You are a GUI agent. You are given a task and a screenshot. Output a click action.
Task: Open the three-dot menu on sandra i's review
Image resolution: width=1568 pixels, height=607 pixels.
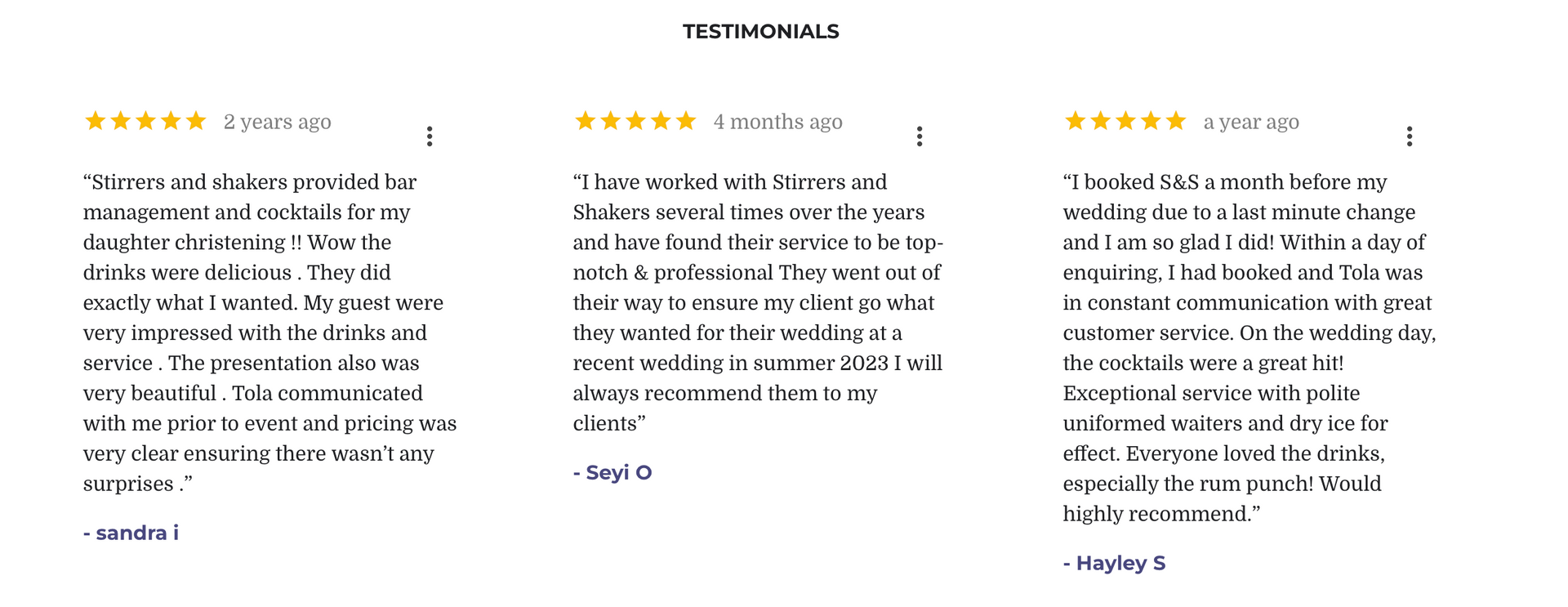430,136
